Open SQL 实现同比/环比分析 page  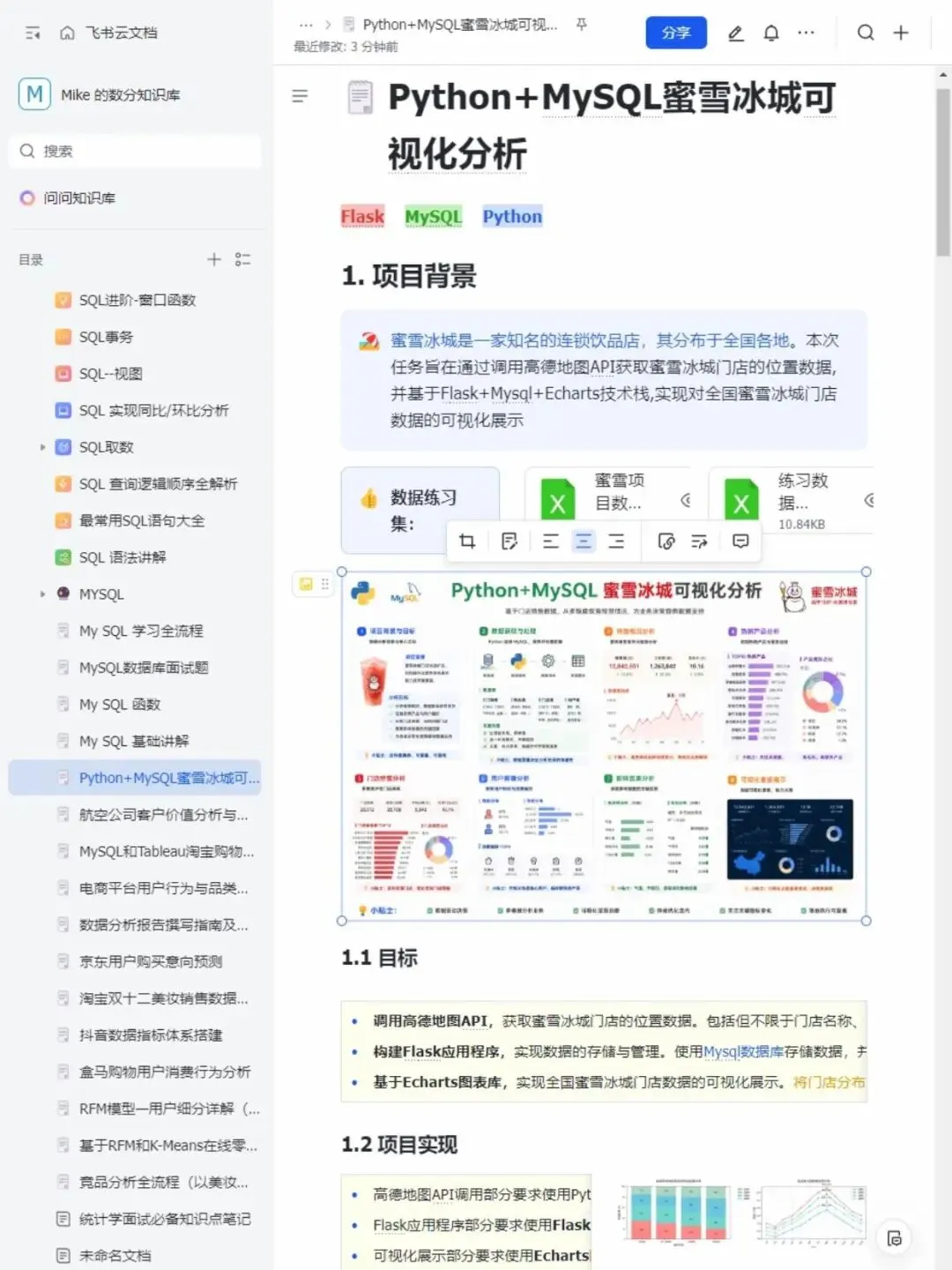153,411
